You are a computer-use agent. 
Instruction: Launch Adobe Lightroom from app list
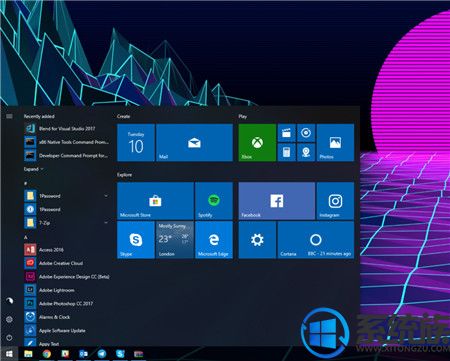coord(67,290)
